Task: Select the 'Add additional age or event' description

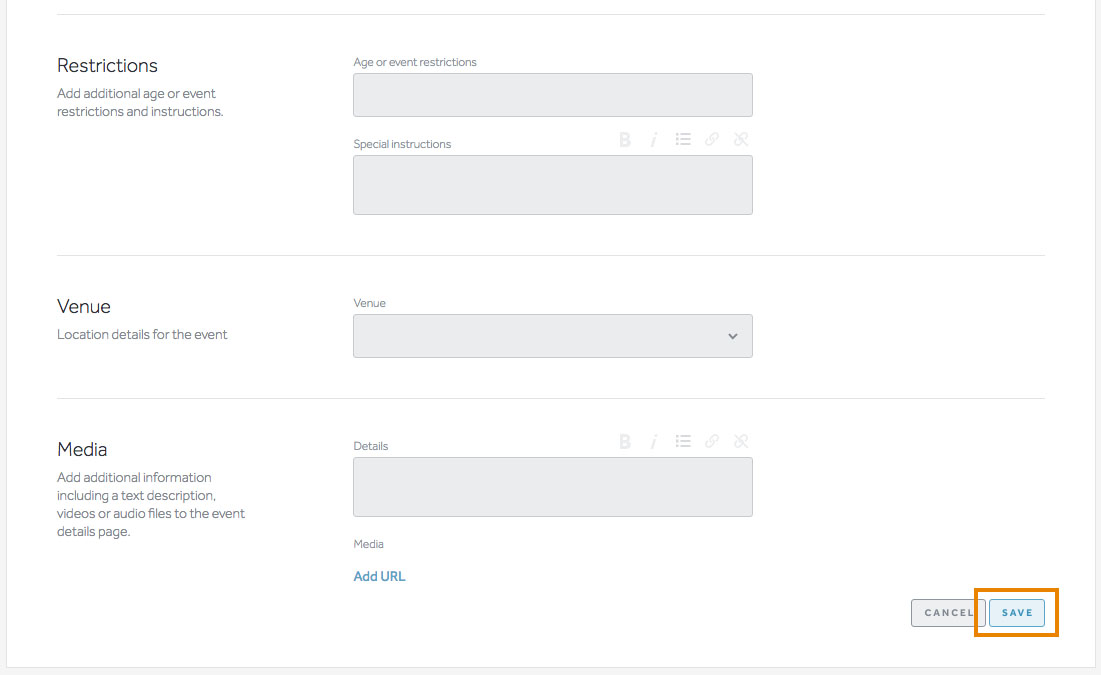Action: [140, 103]
